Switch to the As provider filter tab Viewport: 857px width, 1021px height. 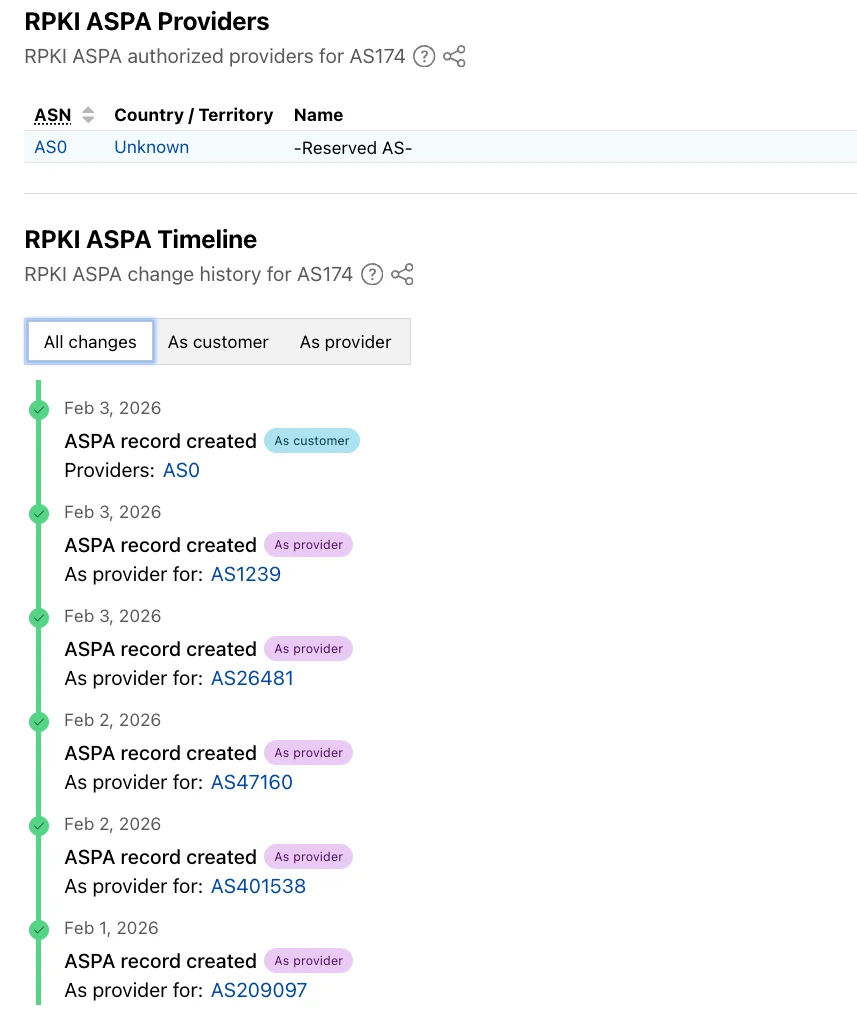[x=345, y=341]
